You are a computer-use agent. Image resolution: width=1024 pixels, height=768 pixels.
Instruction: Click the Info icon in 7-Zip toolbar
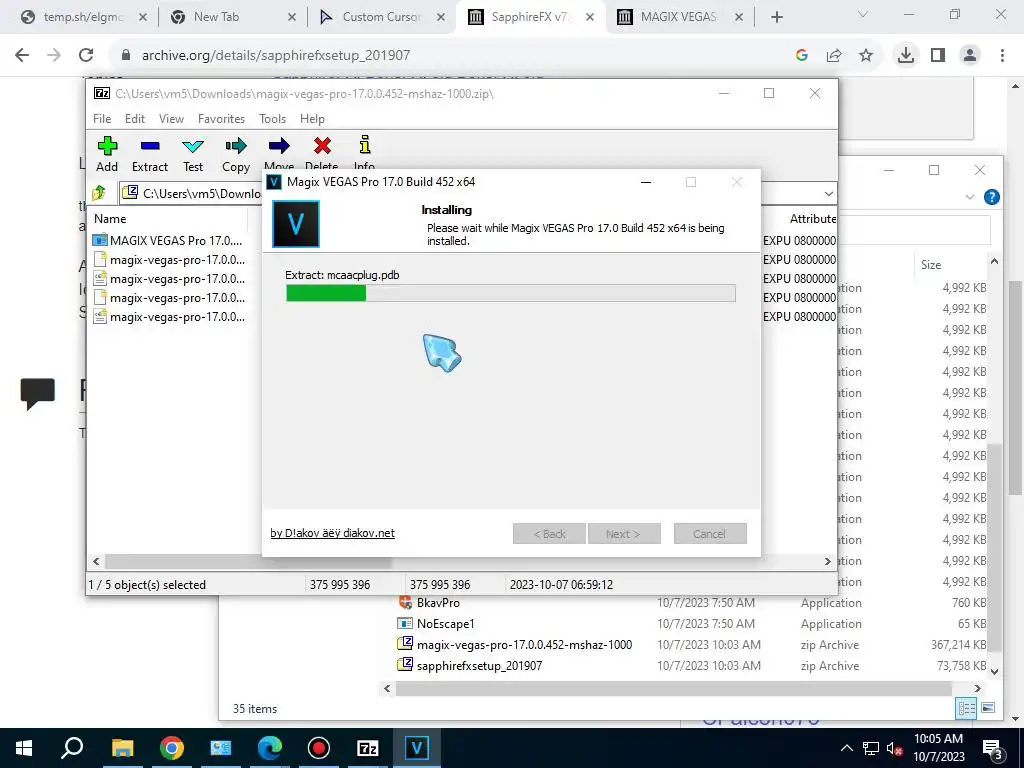365,144
